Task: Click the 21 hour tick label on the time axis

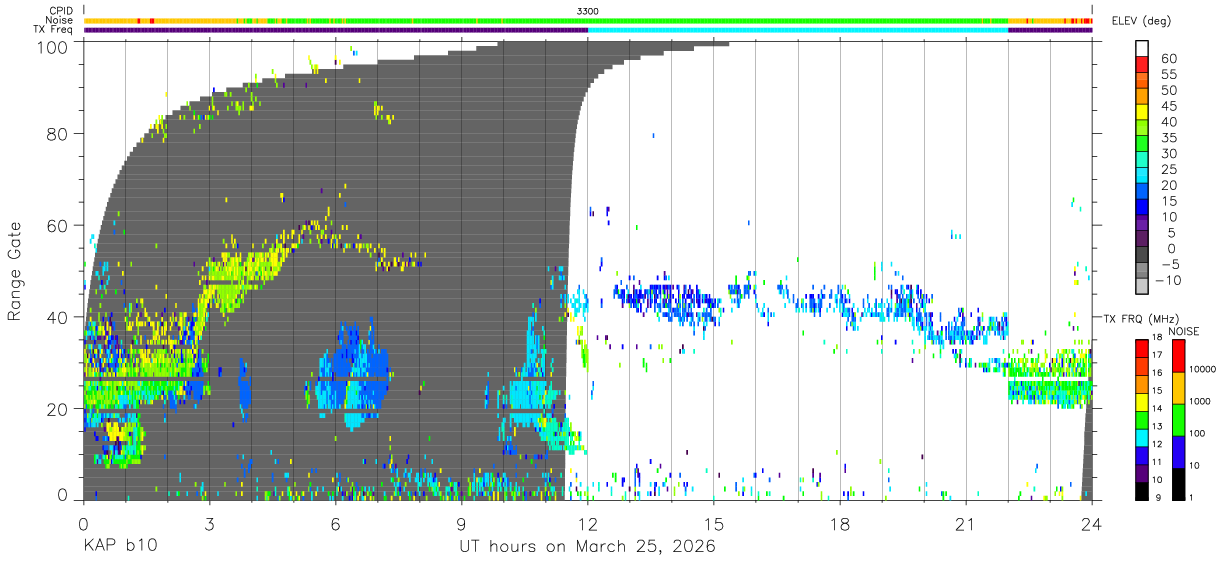Action: pyautogui.click(x=966, y=525)
